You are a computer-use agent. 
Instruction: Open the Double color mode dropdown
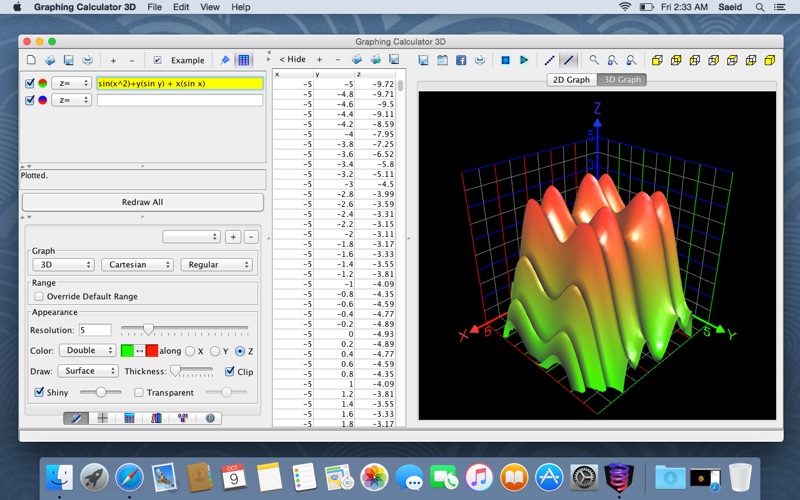87,351
